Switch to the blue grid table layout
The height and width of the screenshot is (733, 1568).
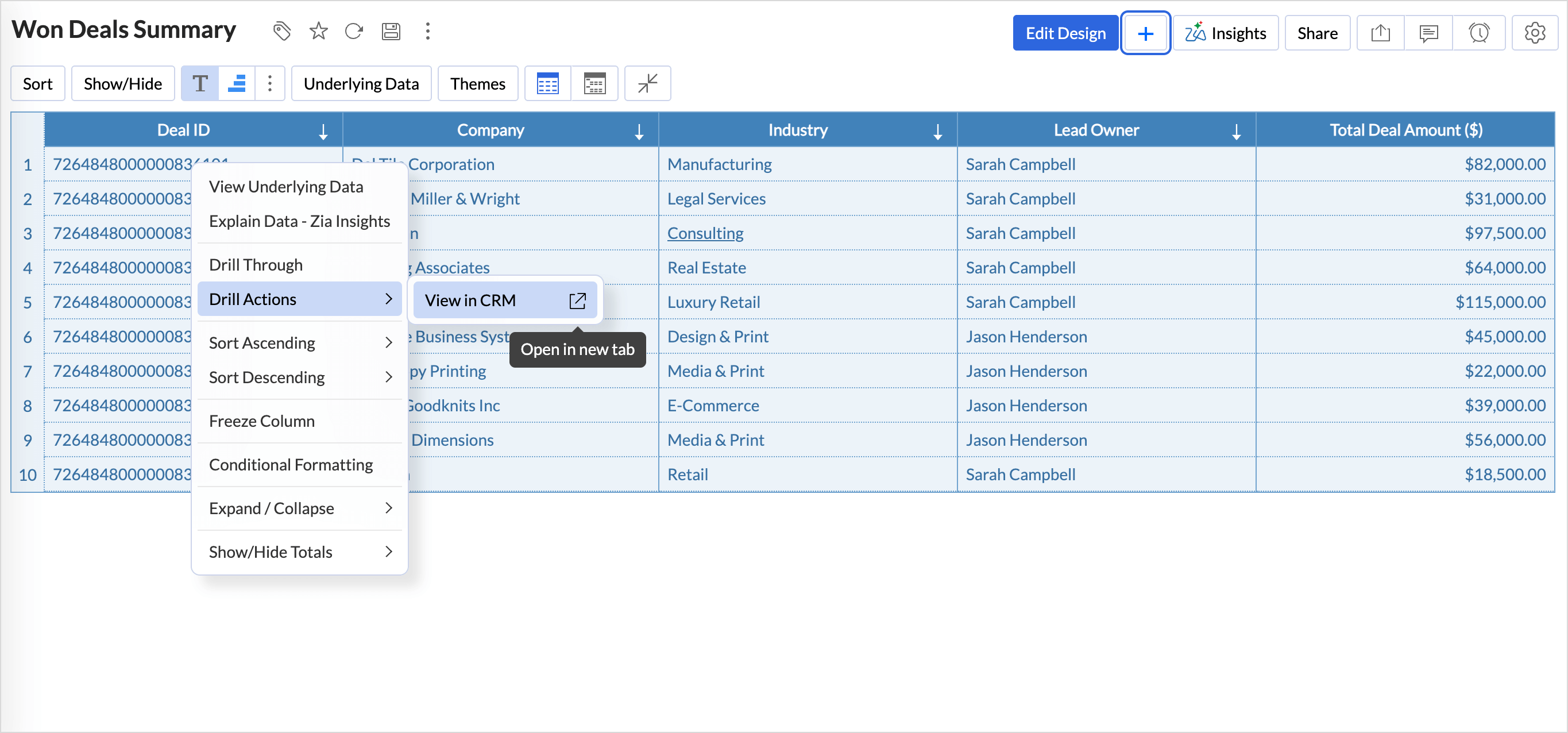[x=547, y=83]
